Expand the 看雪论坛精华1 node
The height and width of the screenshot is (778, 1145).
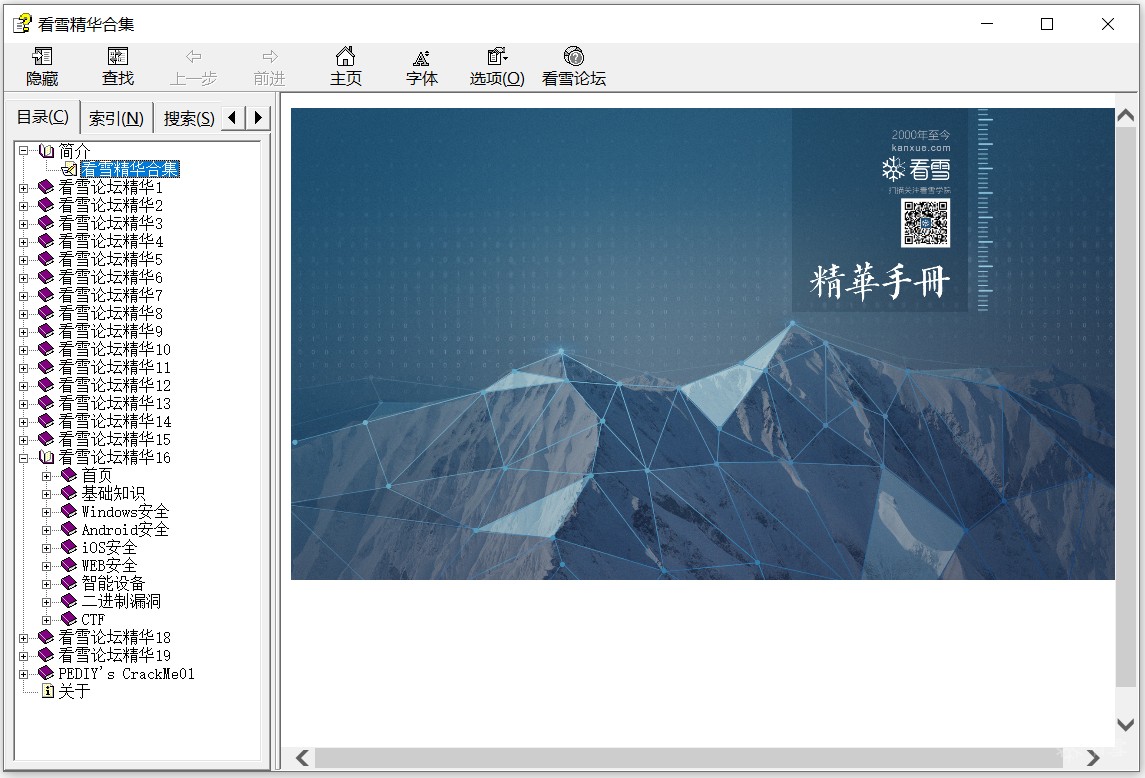tap(23, 188)
